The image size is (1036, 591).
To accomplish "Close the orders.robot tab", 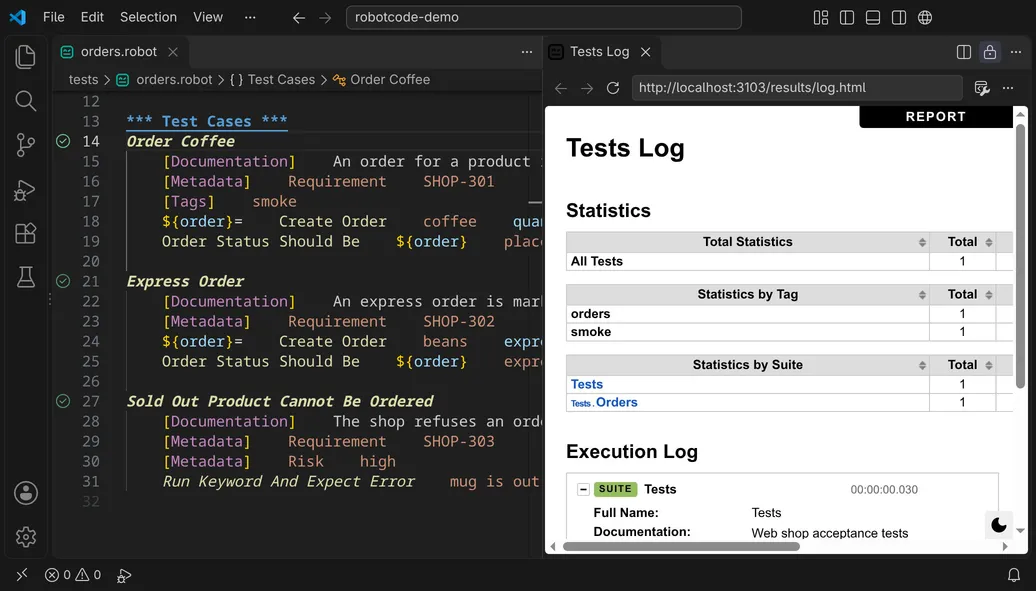I will coord(173,52).
